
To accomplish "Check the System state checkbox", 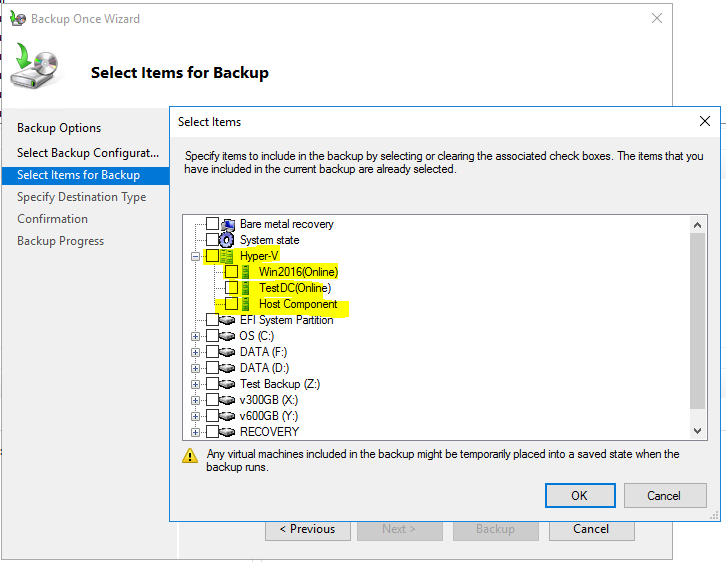I will (213, 240).
